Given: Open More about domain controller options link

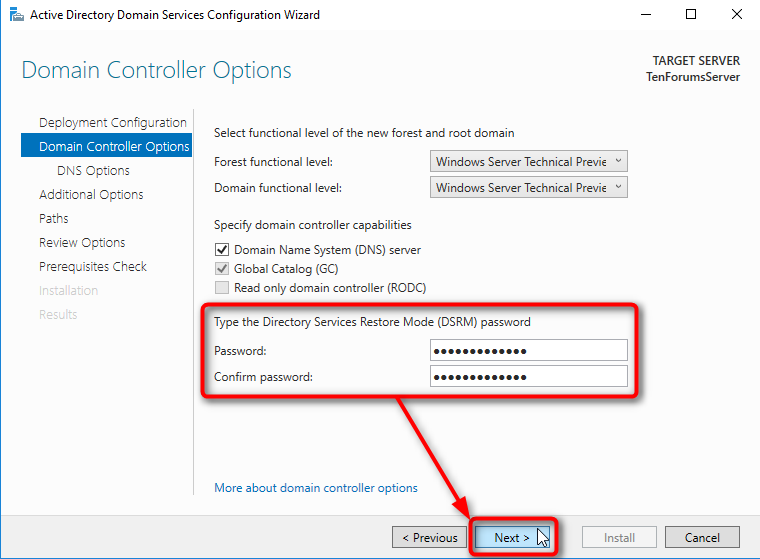Looking at the screenshot, I should click(x=316, y=488).
